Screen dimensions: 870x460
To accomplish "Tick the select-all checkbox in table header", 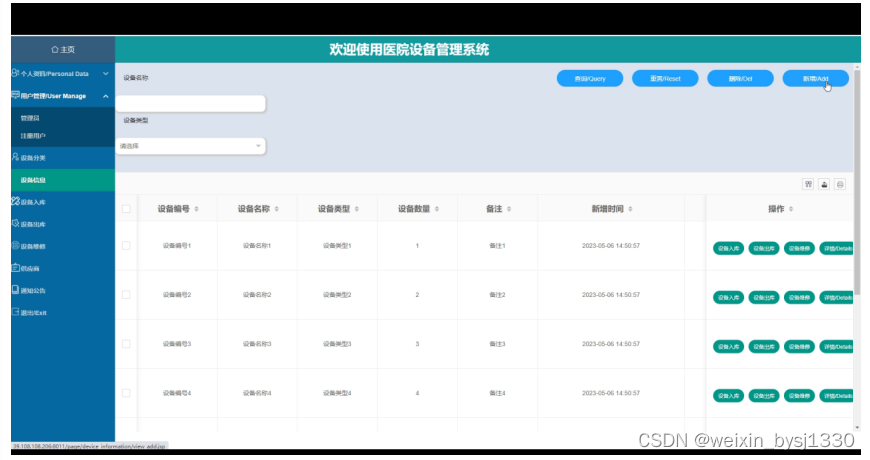I will tap(126, 209).
